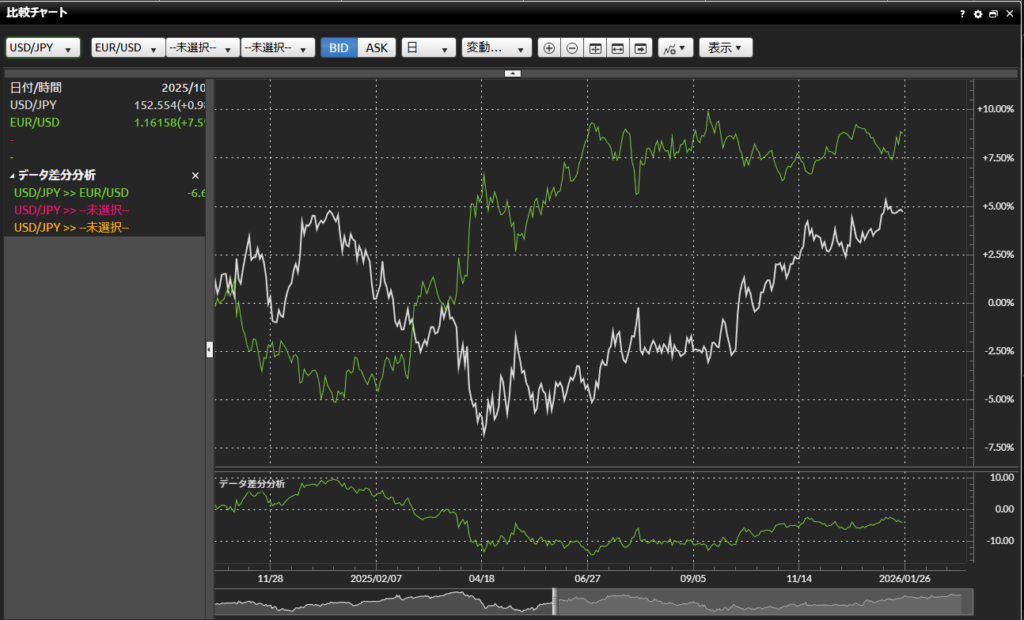The image size is (1024, 620).
Task: Zoom out of the chart
Action: coord(571,47)
